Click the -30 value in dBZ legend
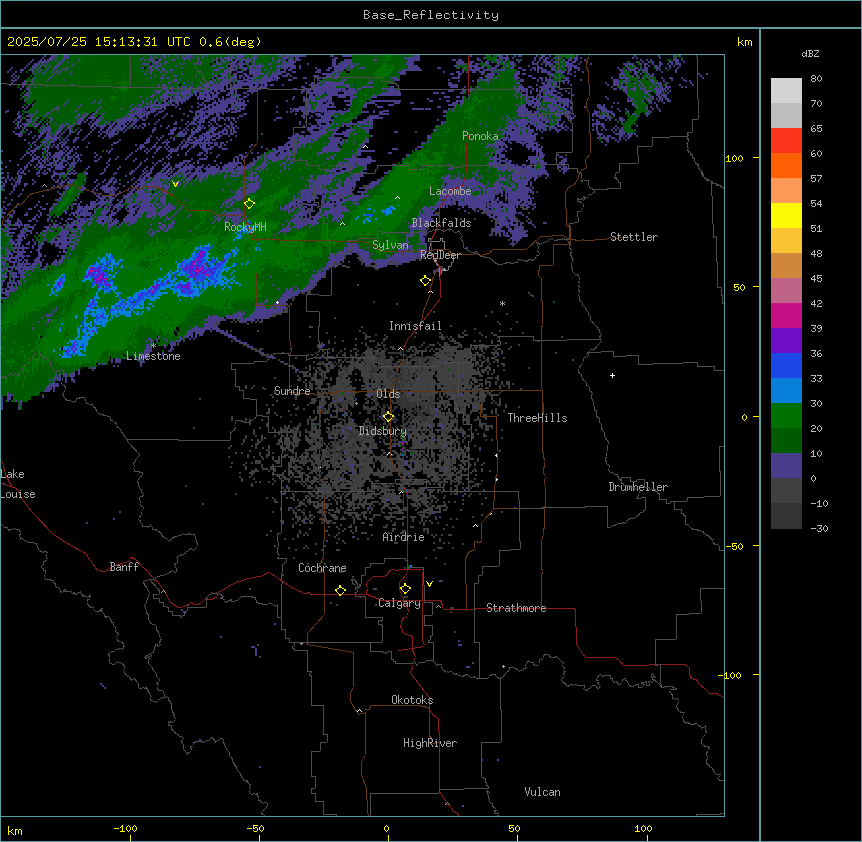This screenshot has width=862, height=842. [819, 529]
